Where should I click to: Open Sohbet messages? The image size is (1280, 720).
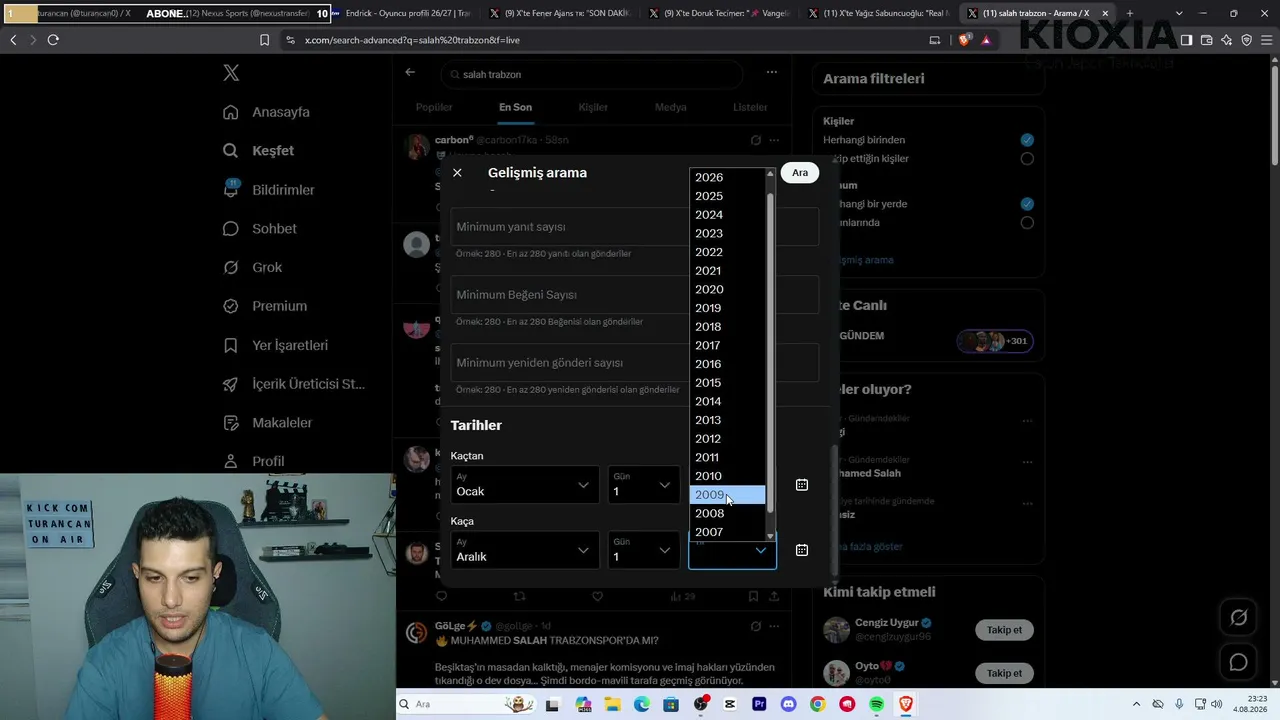[260, 229]
